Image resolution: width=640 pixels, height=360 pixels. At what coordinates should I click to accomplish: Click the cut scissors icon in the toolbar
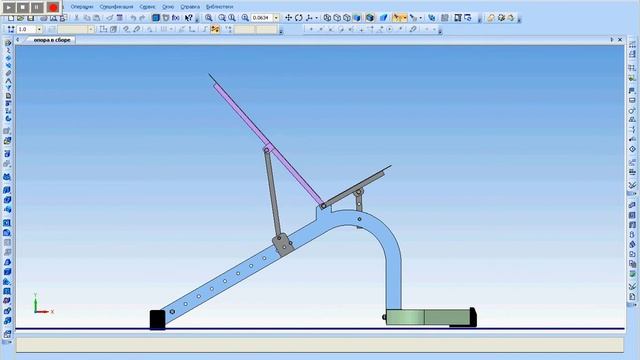76,18
